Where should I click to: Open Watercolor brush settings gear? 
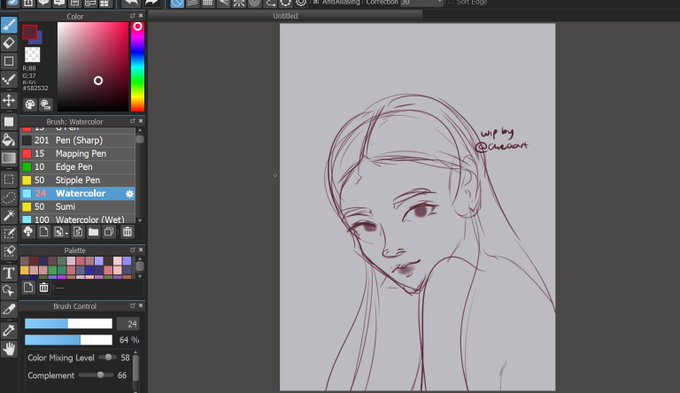pyautogui.click(x=129, y=193)
